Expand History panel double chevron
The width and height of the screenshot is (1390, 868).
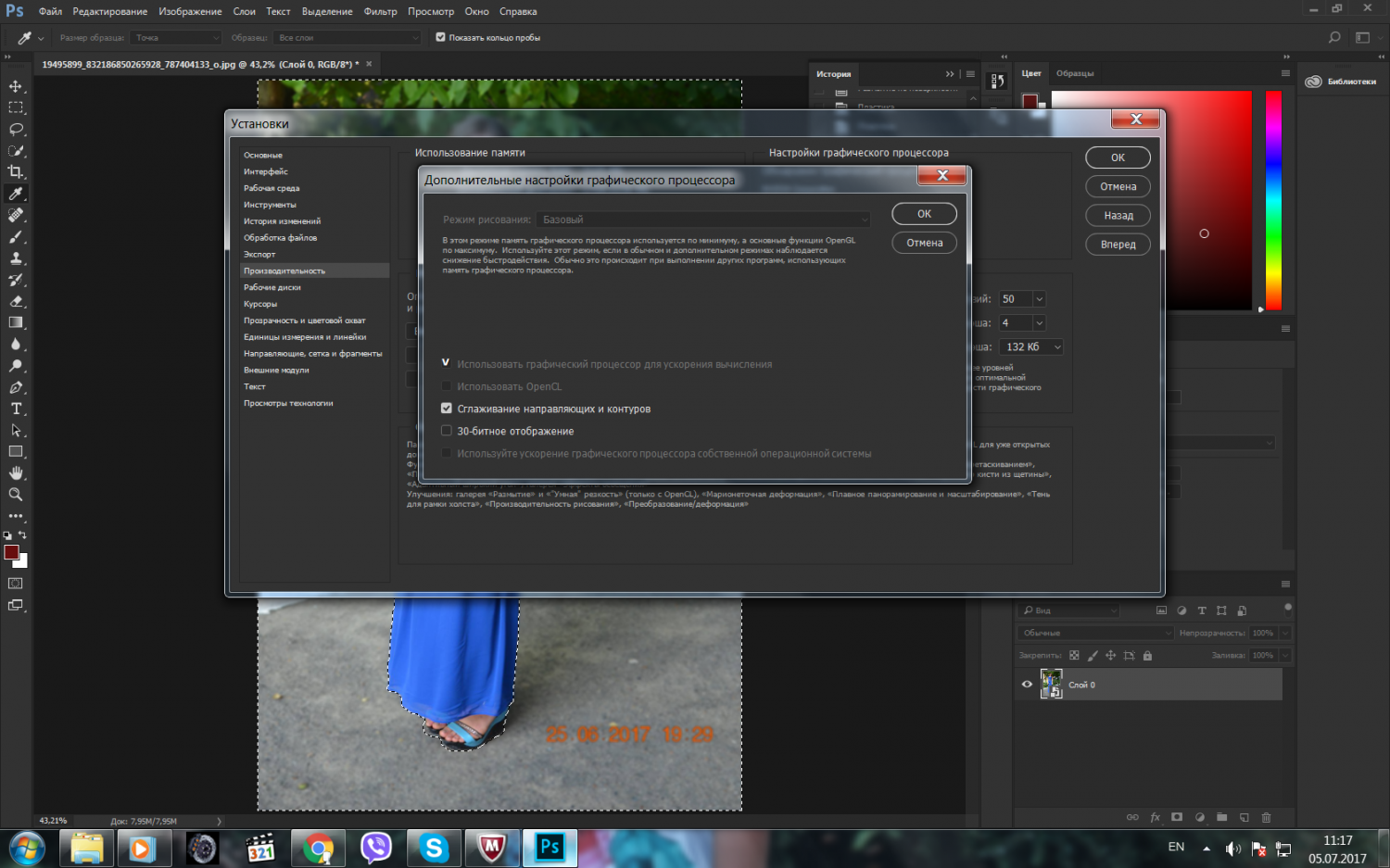click(x=949, y=74)
